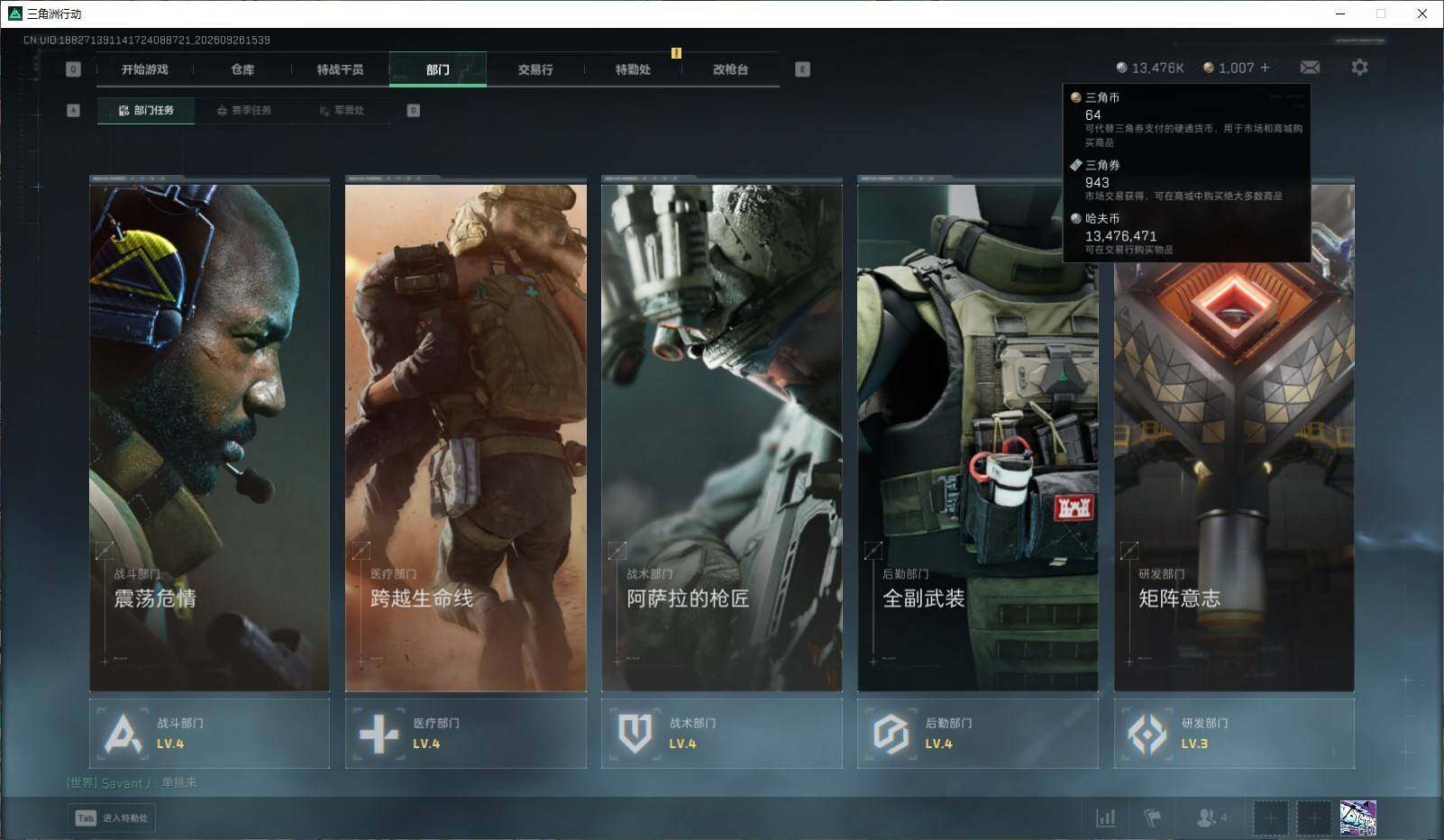Click the 医疗部门 cross emblem icon
1444x840 pixels.
379,734
